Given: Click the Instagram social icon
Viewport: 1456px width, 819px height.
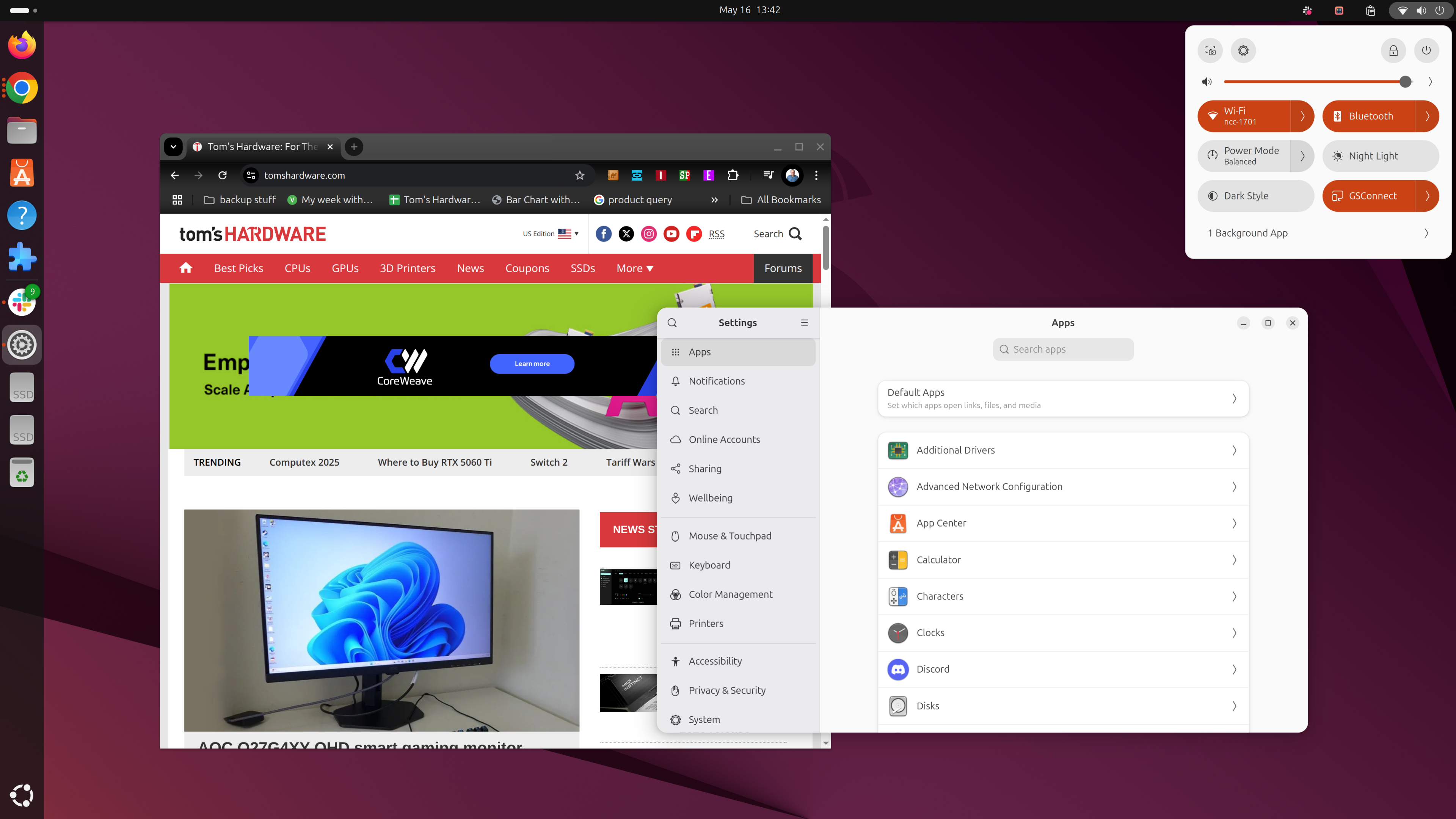Looking at the screenshot, I should 649,234.
